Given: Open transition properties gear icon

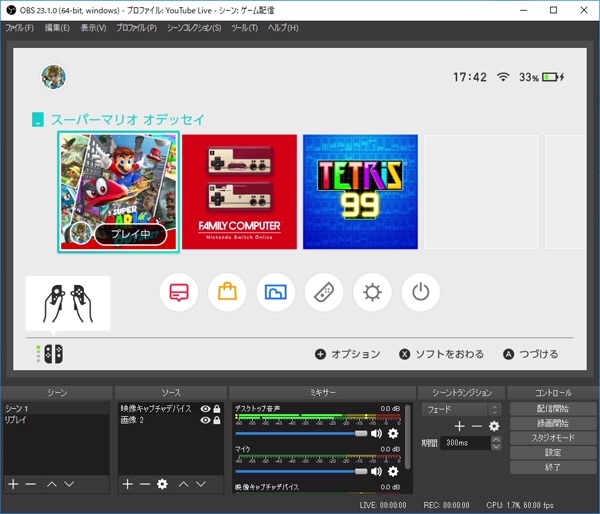Looking at the screenshot, I should click(494, 426).
